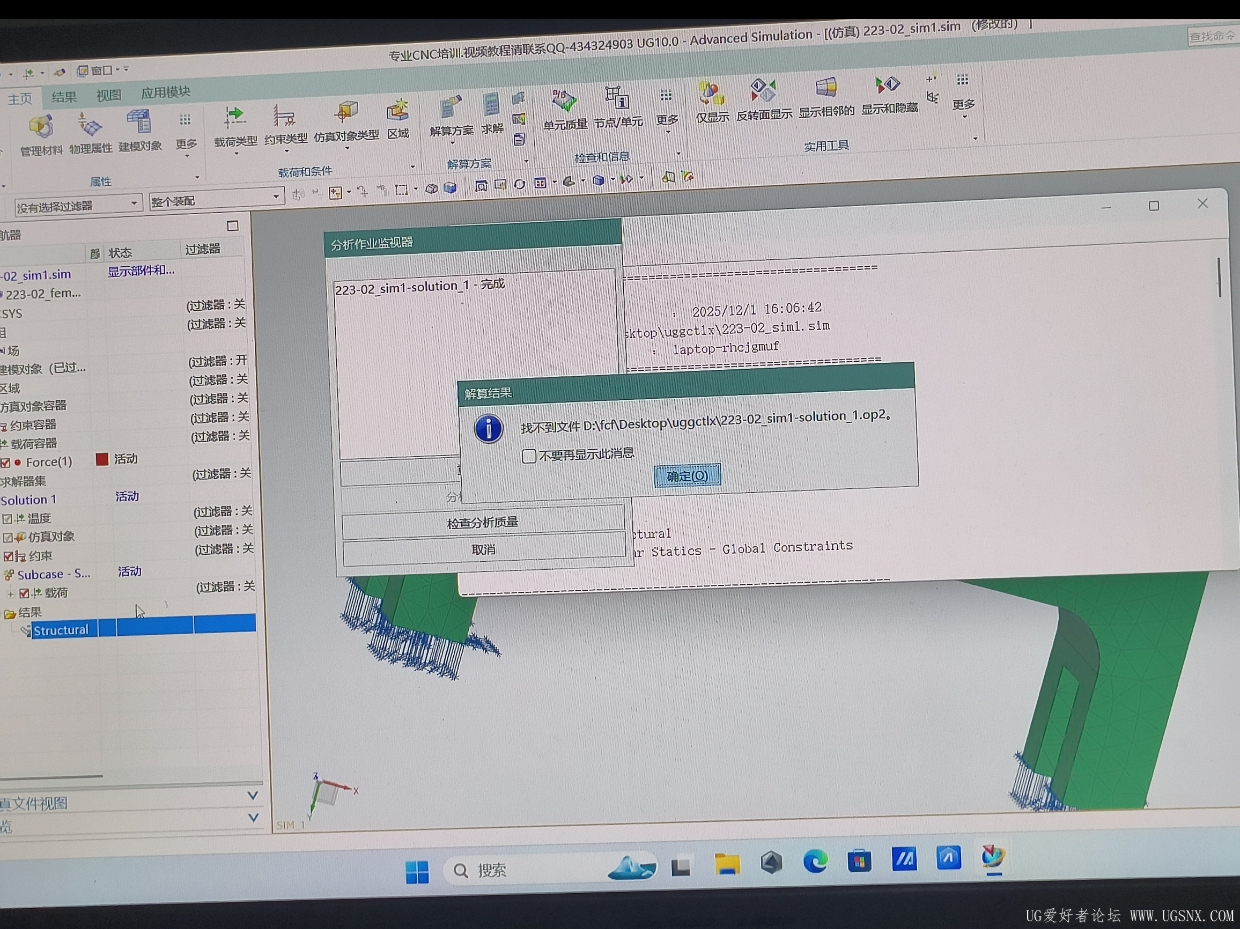Open the 整个装配 selection scope dropdown

coord(276,198)
